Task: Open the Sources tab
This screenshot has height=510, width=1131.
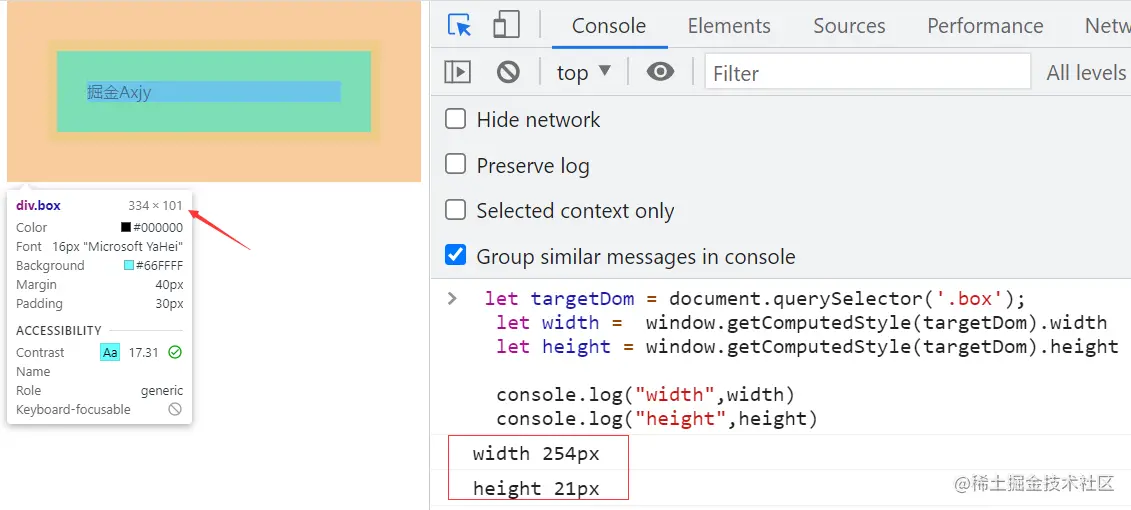Action: [x=849, y=26]
